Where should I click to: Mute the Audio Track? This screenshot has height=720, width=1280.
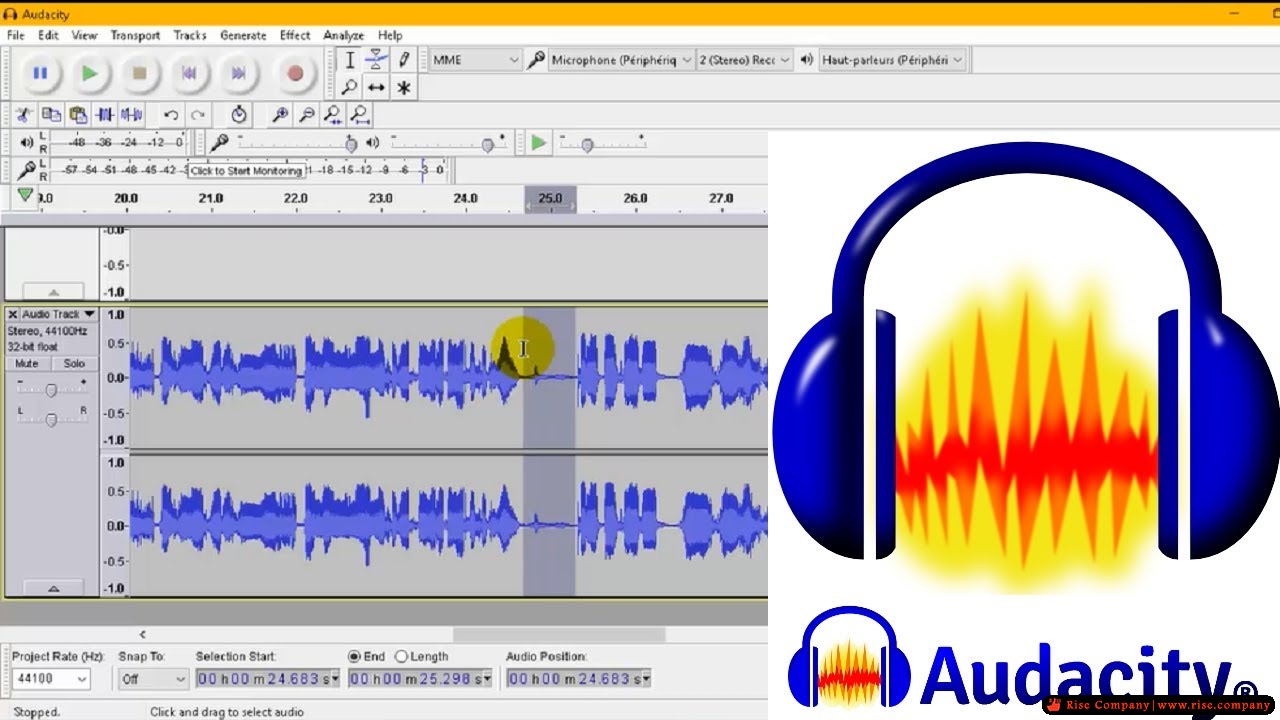click(x=27, y=364)
